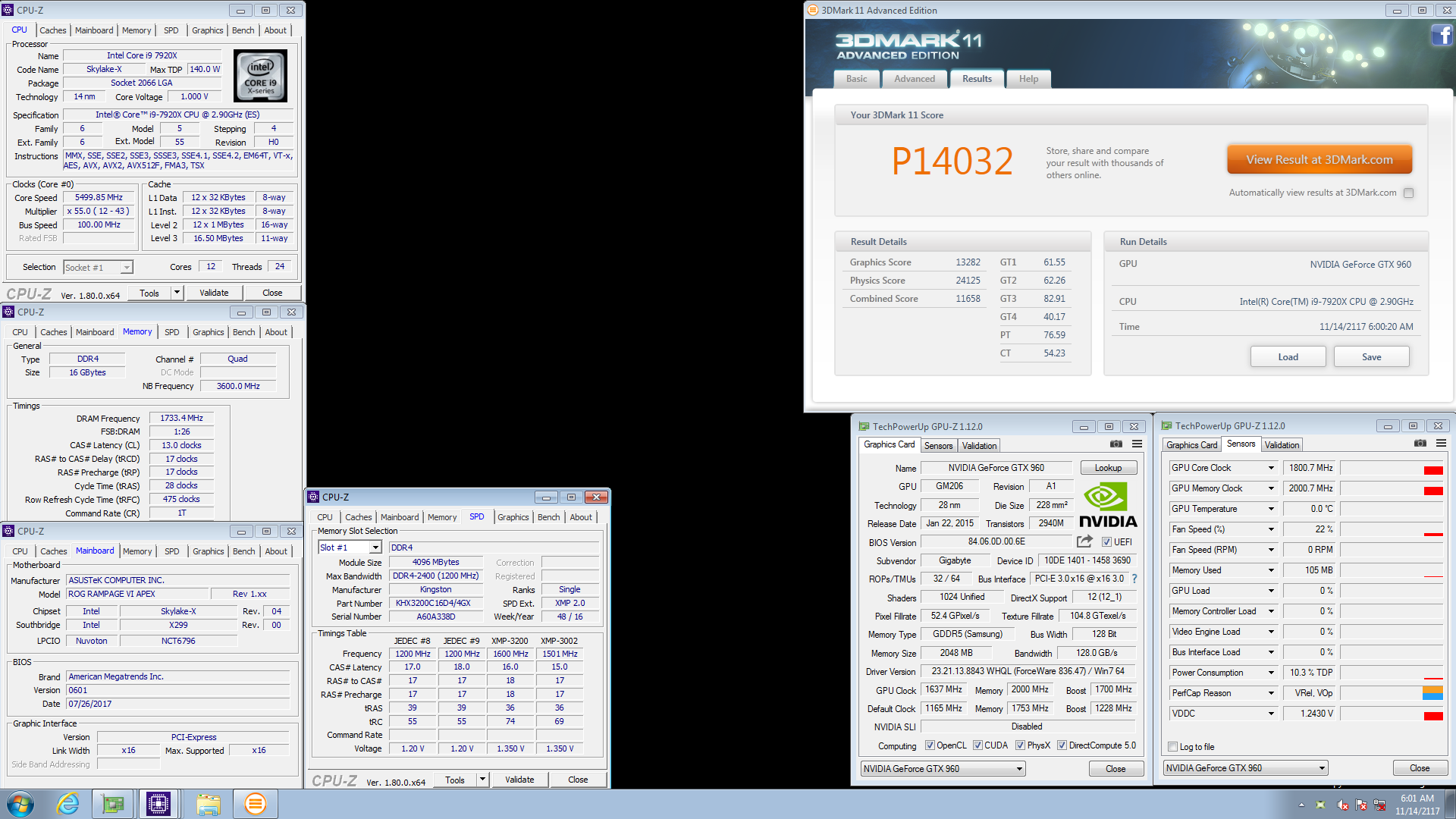Toggle DirectCompute 5.0 checkbox
Image resolution: width=1456 pixels, height=819 pixels.
(x=1062, y=745)
